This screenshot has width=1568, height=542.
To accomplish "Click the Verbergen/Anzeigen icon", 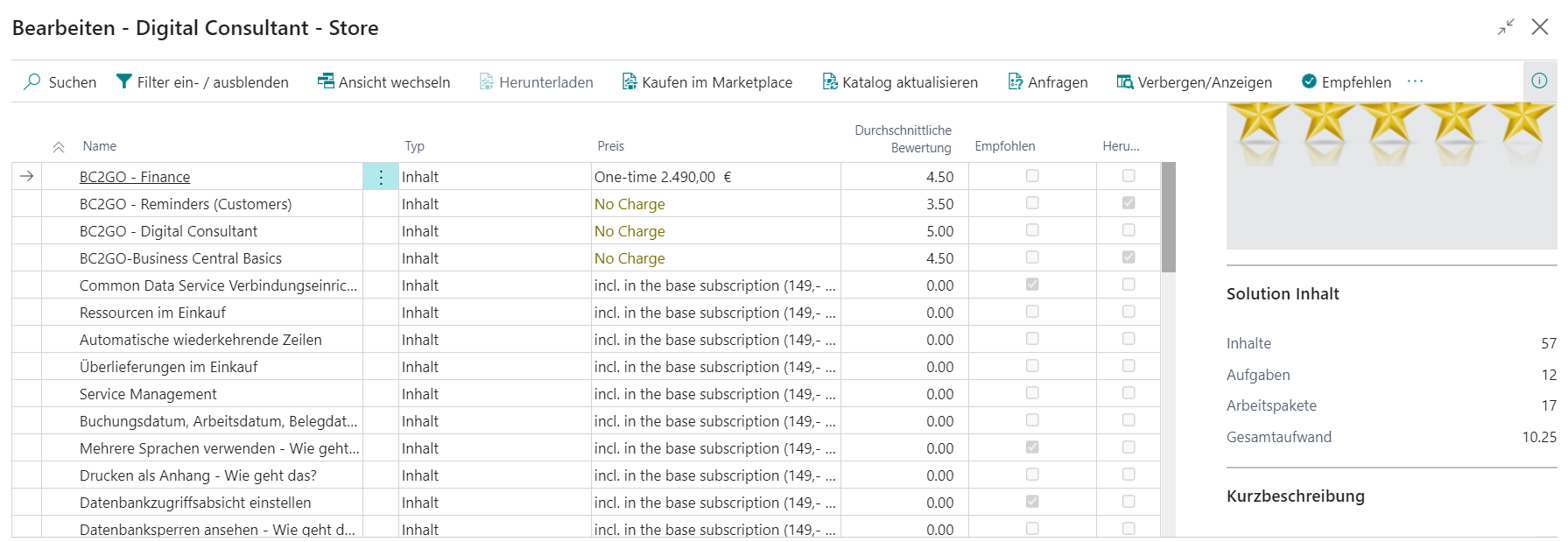I will pyautogui.click(x=1125, y=81).
